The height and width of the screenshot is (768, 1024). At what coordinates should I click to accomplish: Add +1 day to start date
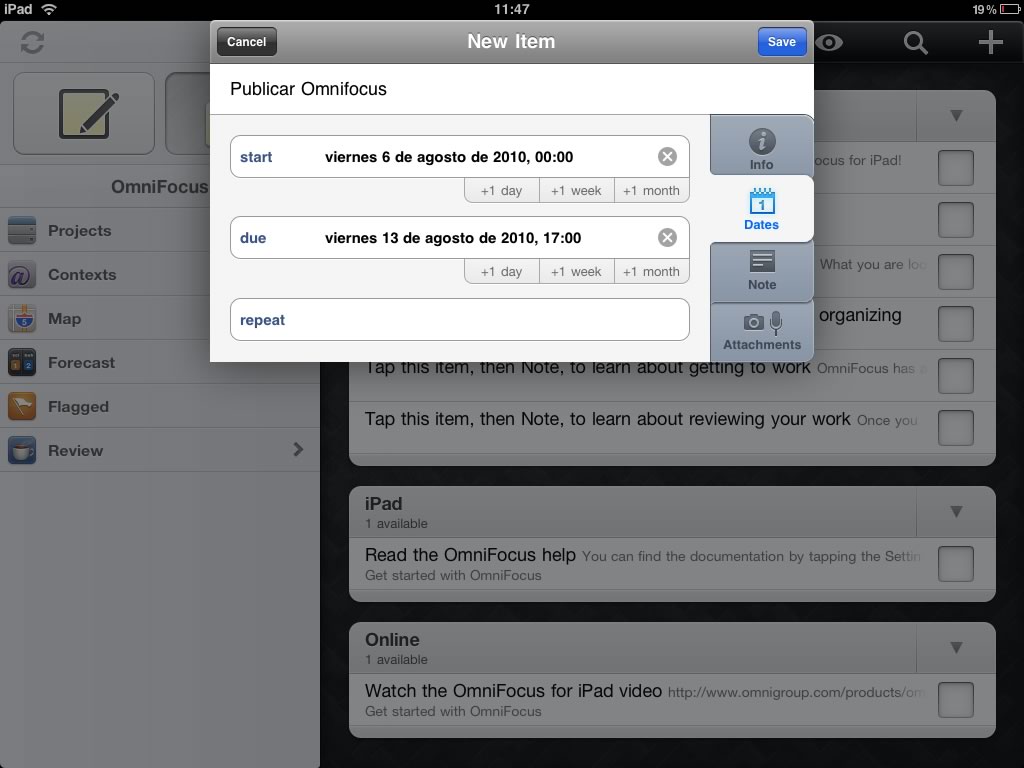coord(502,191)
